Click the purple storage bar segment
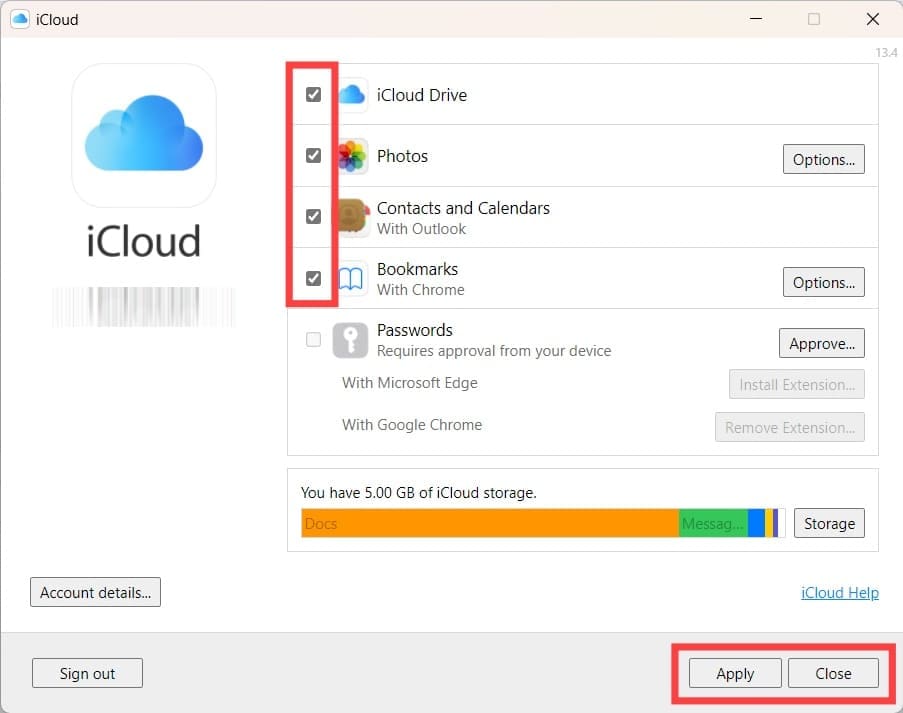 775,523
